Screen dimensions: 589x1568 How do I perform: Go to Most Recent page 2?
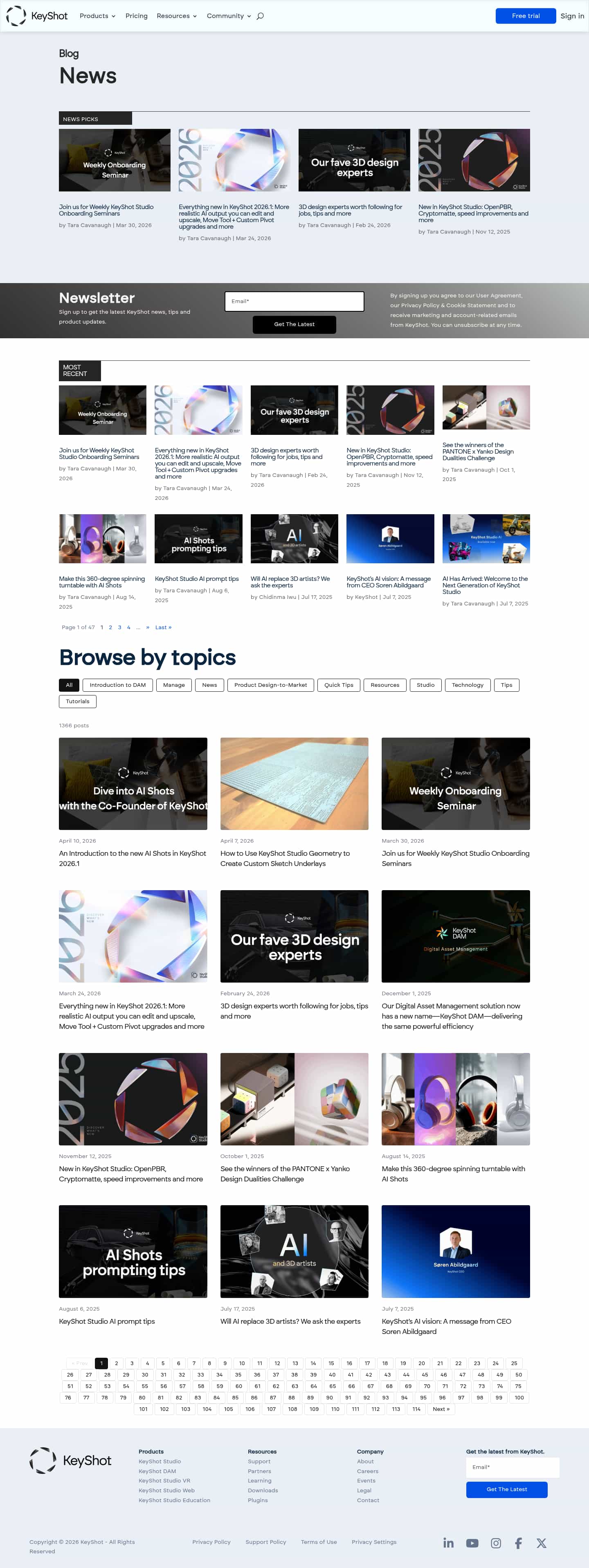110,627
